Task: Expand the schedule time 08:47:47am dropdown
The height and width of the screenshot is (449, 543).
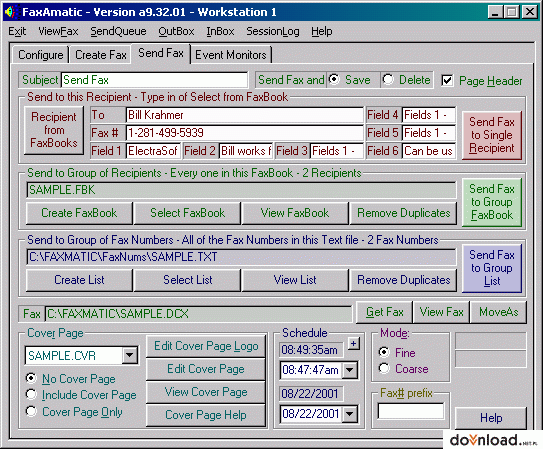Action: (350, 370)
